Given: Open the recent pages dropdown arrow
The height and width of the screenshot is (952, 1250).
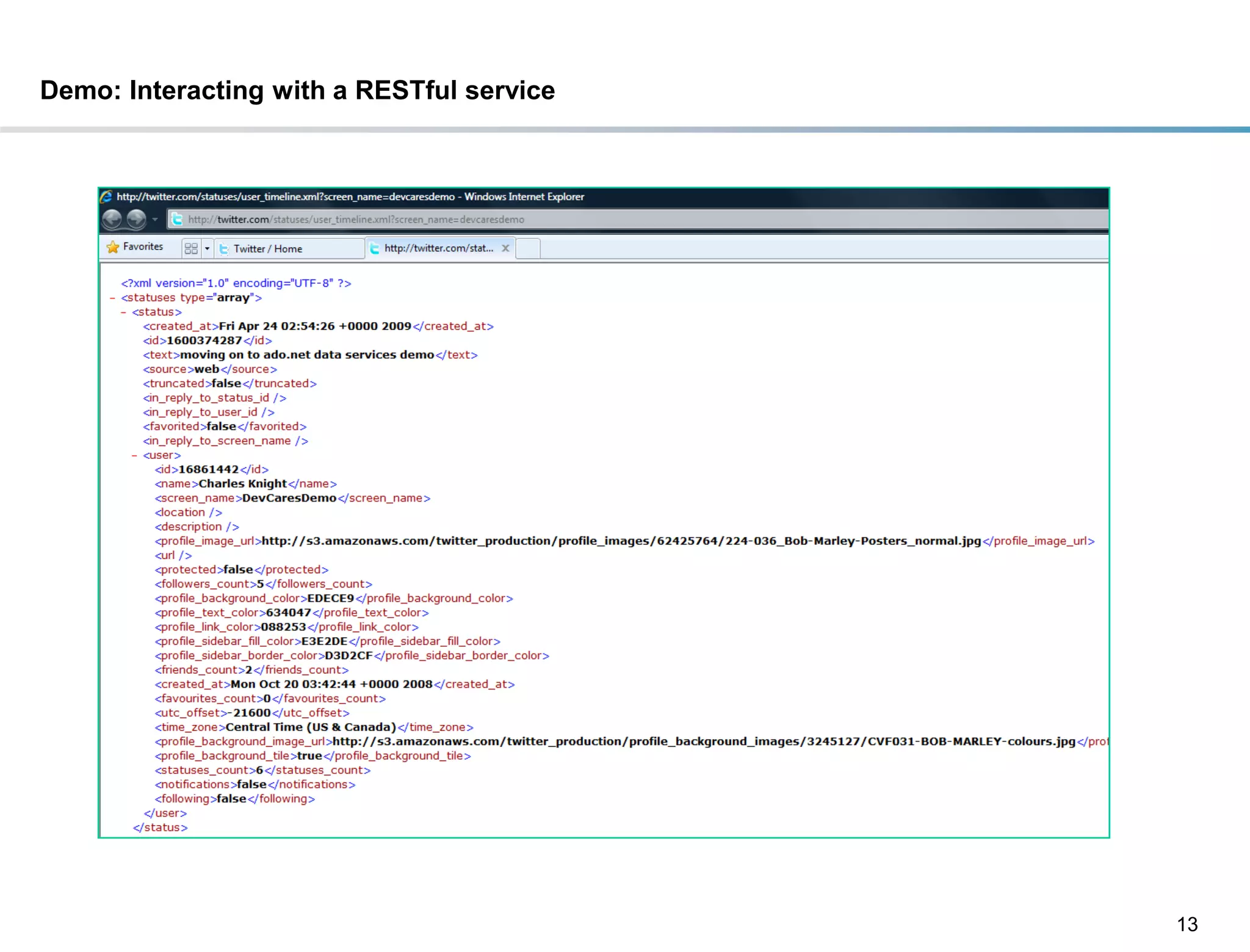Looking at the screenshot, I should (x=155, y=219).
